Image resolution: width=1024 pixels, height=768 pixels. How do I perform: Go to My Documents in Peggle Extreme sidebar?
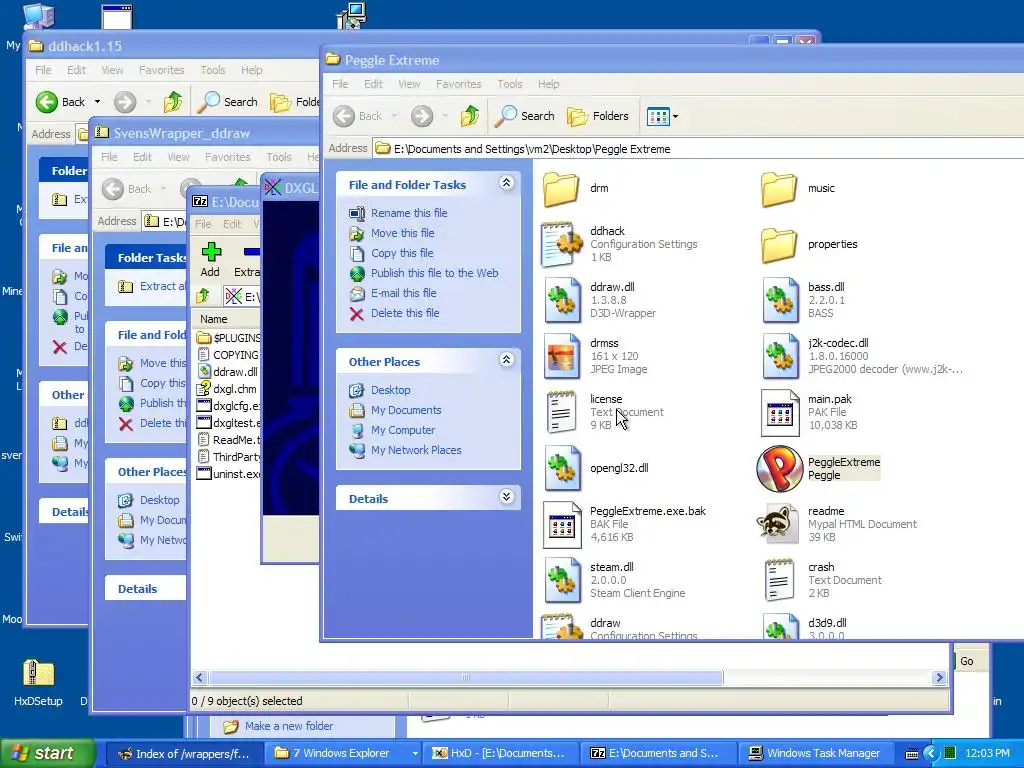(406, 410)
